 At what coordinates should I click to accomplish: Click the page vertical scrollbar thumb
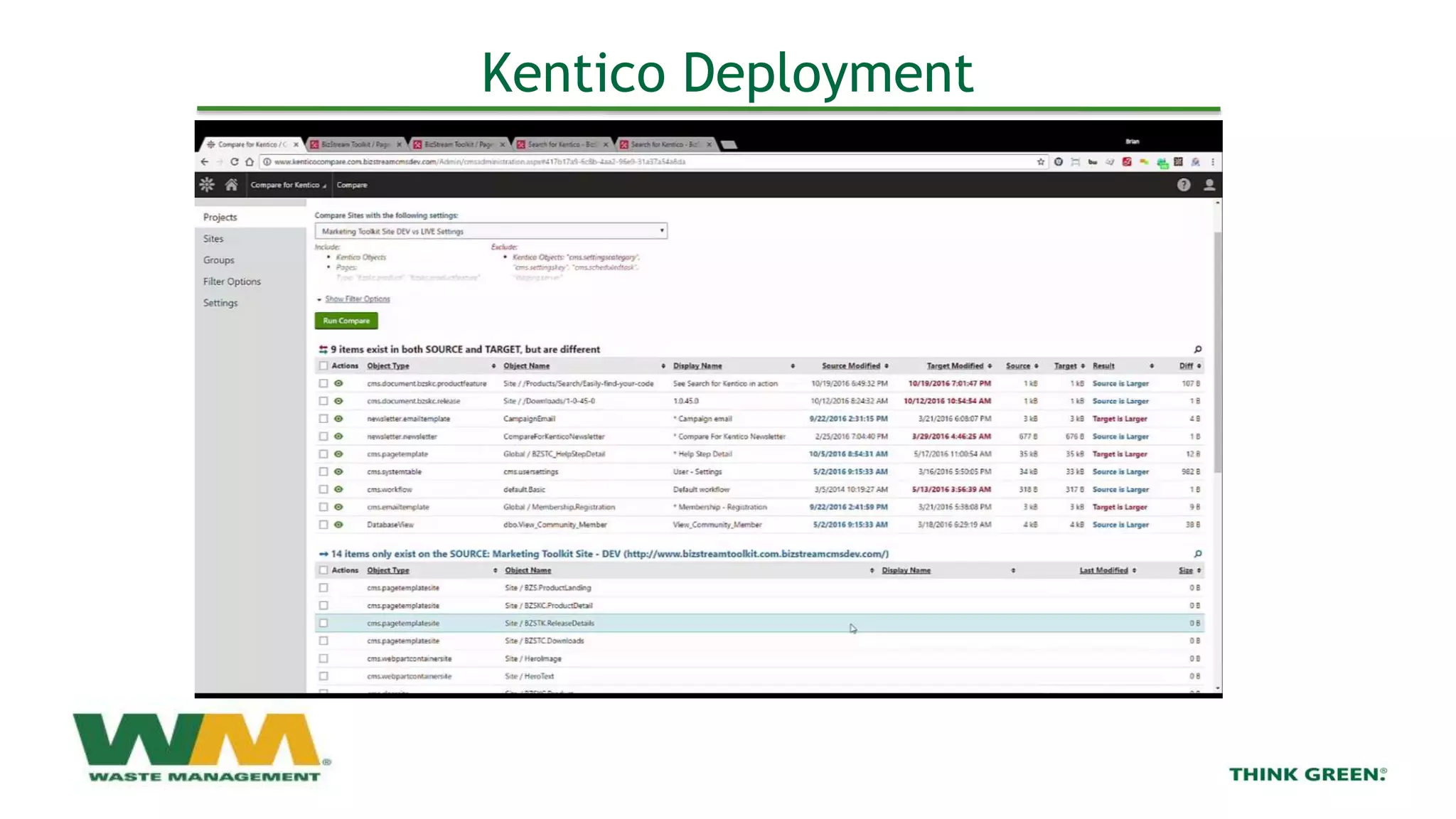click(x=1218, y=352)
